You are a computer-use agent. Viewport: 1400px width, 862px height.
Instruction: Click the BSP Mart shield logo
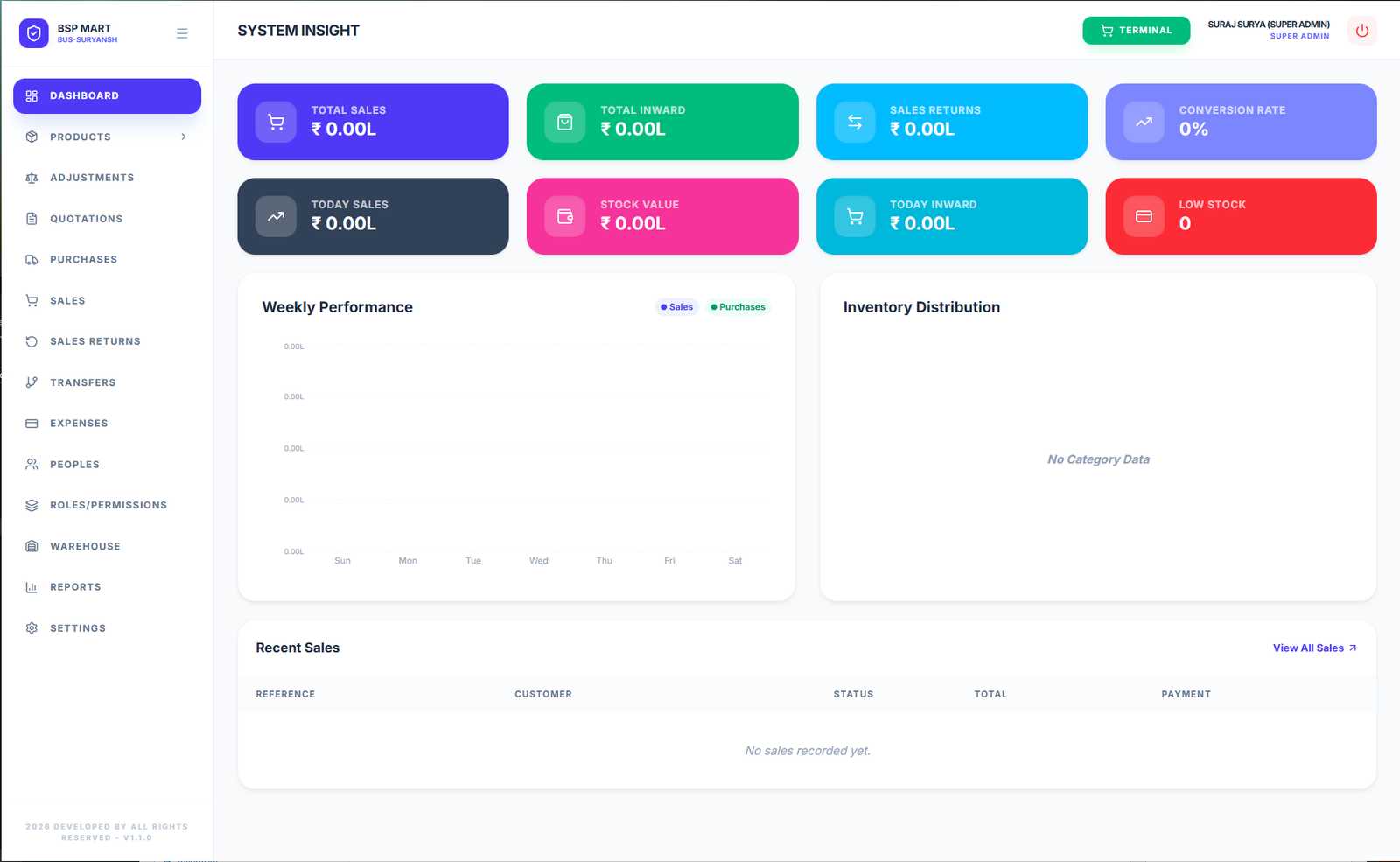point(33,33)
